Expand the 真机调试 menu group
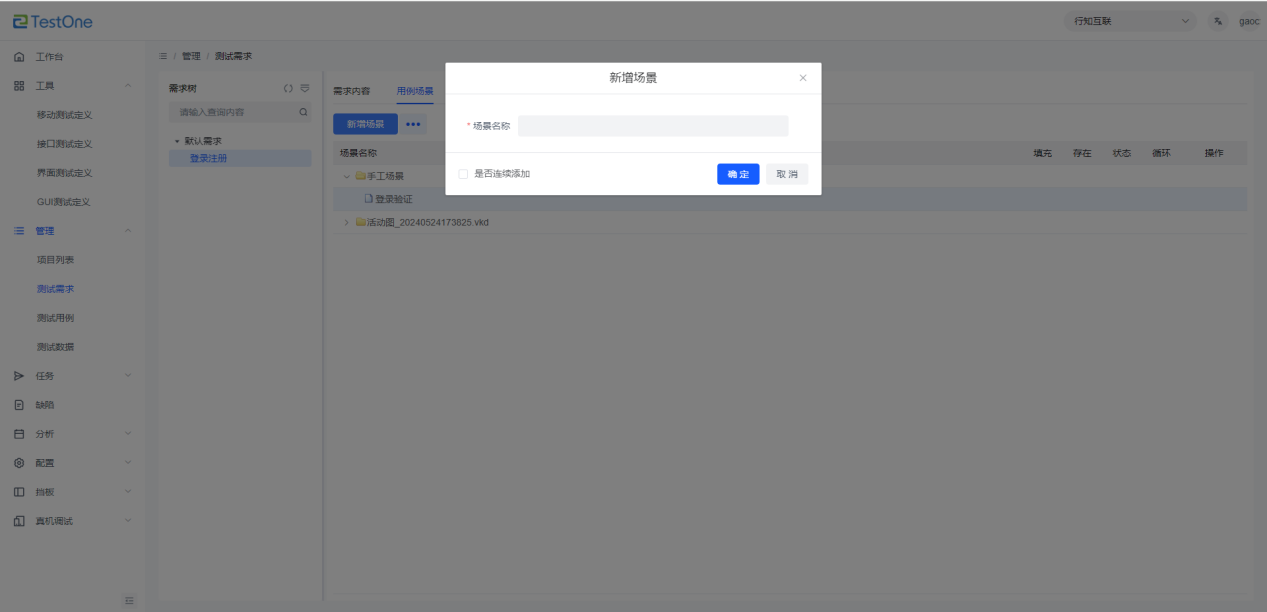The image size is (1267, 612). click(x=128, y=521)
